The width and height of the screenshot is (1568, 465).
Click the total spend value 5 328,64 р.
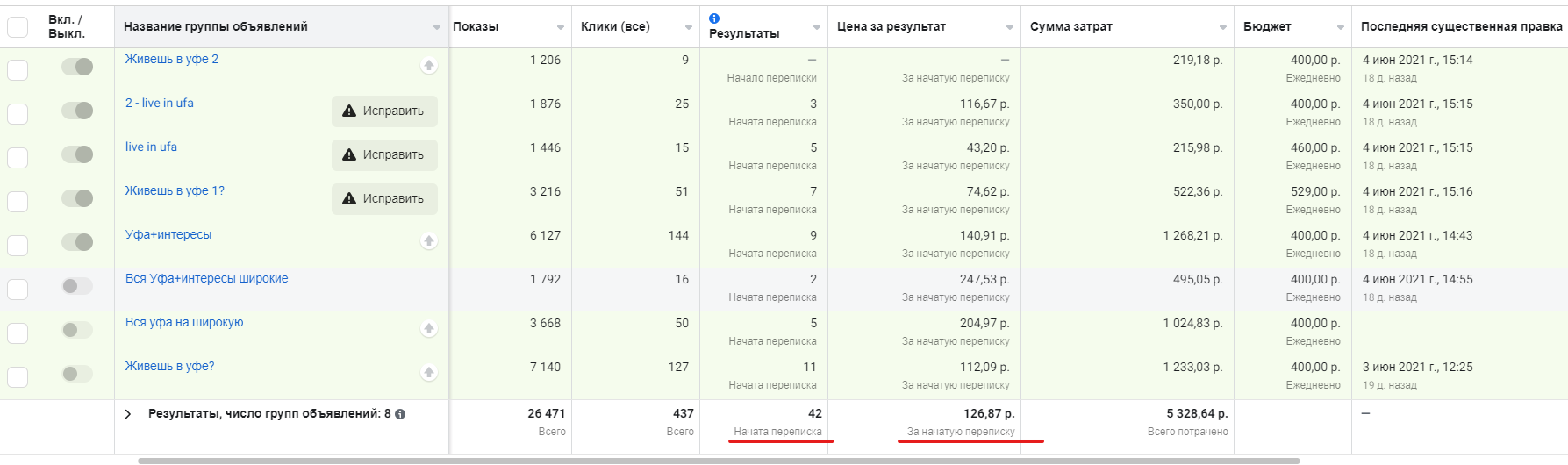click(1197, 414)
